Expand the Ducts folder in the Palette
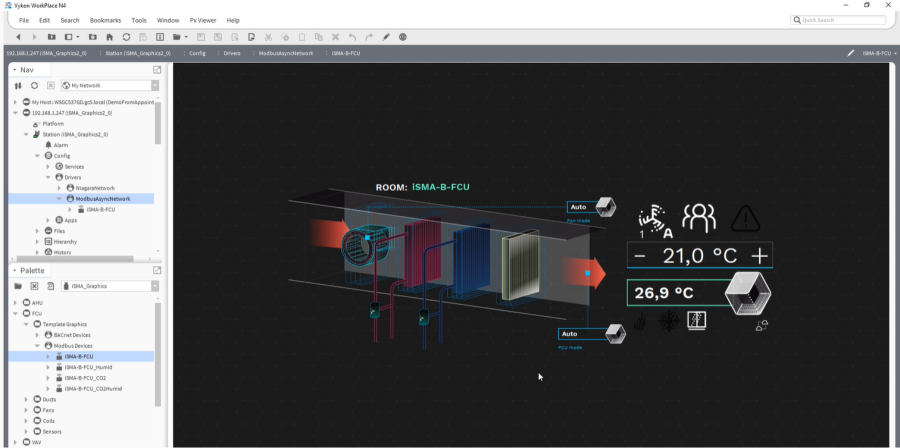This screenshot has height=448, width=900. click(26, 399)
